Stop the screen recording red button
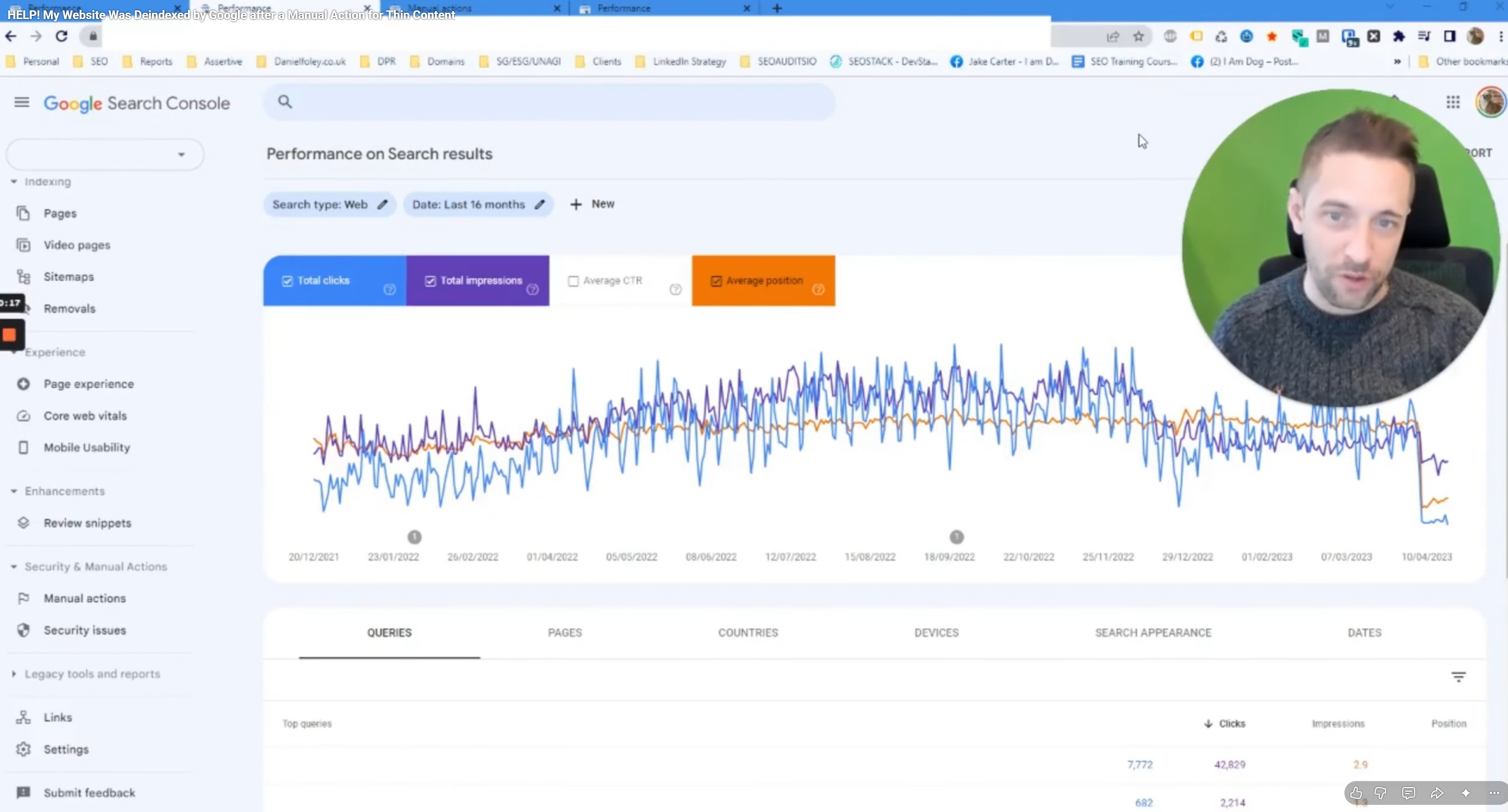This screenshot has height=812, width=1508. pyautogui.click(x=10, y=336)
